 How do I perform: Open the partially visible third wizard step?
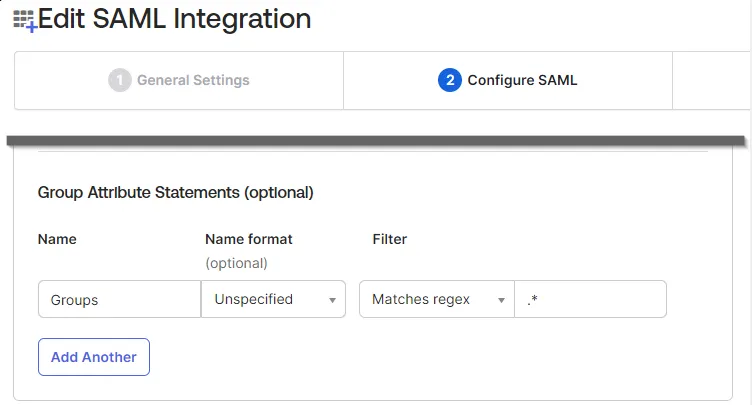712,80
